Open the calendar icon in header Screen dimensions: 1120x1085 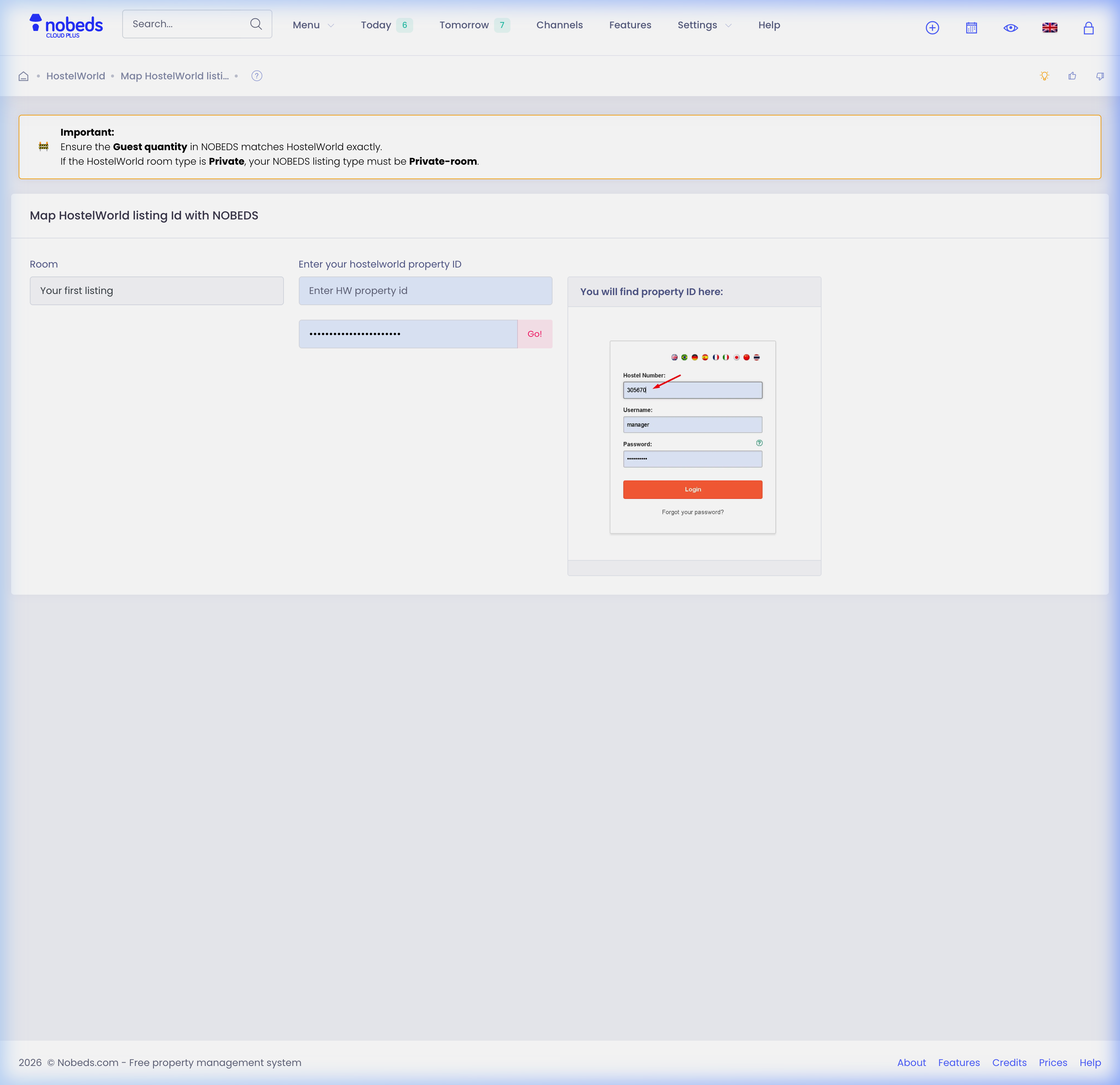pyautogui.click(x=971, y=28)
